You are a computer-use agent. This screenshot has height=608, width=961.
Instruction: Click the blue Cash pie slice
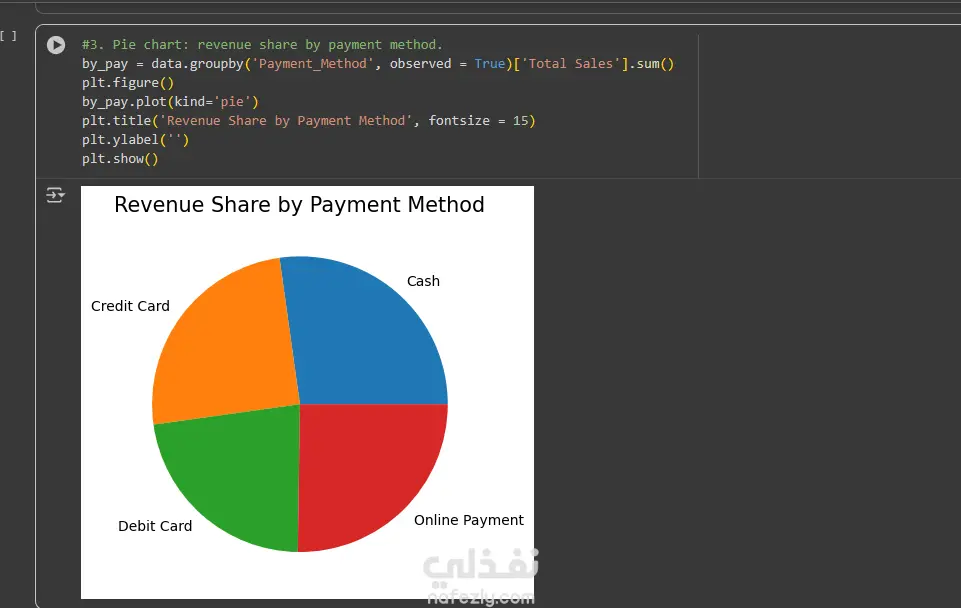point(362,331)
